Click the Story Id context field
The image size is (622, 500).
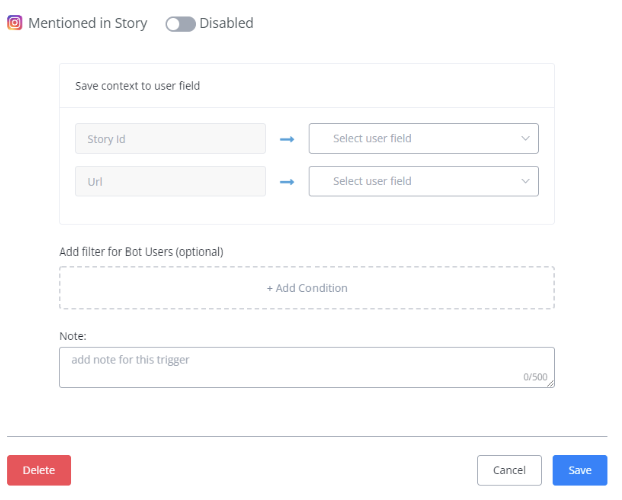[x=170, y=138]
